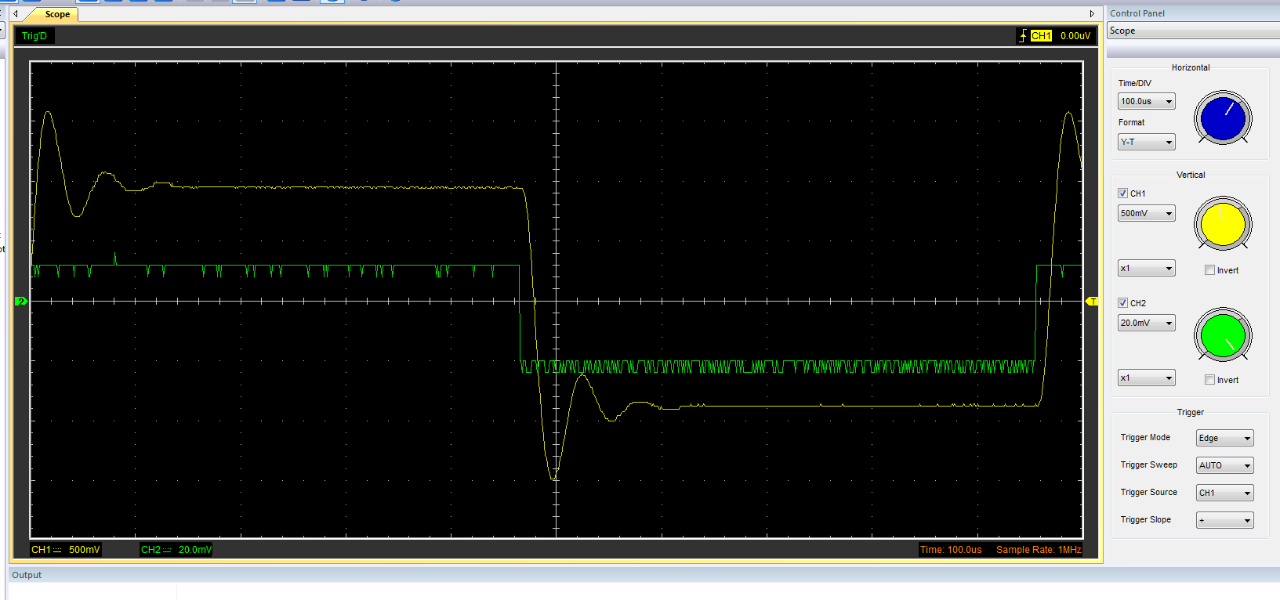Click the yellow T trigger level marker

click(1091, 301)
